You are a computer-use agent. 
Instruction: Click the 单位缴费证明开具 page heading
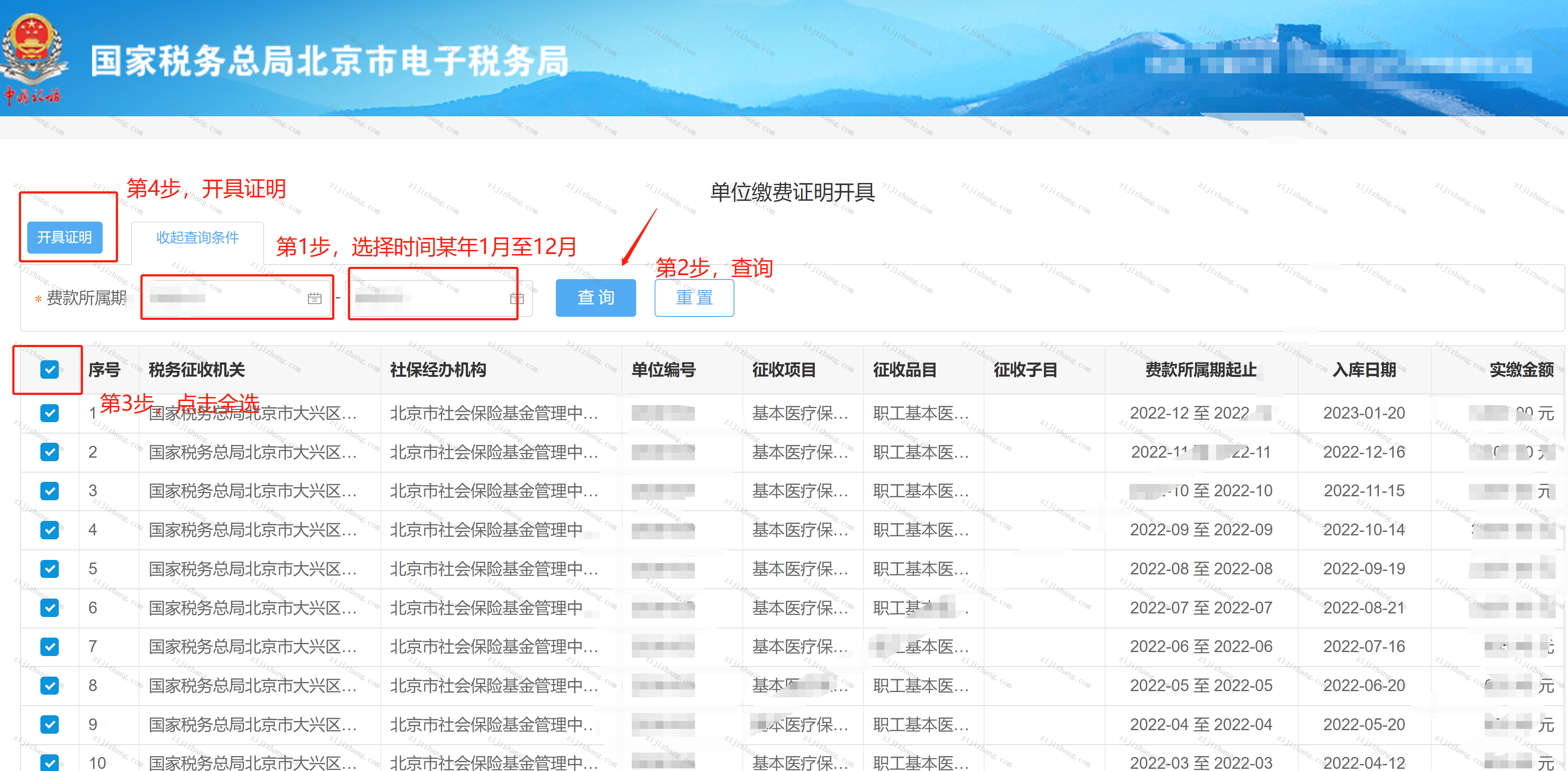pos(792,193)
